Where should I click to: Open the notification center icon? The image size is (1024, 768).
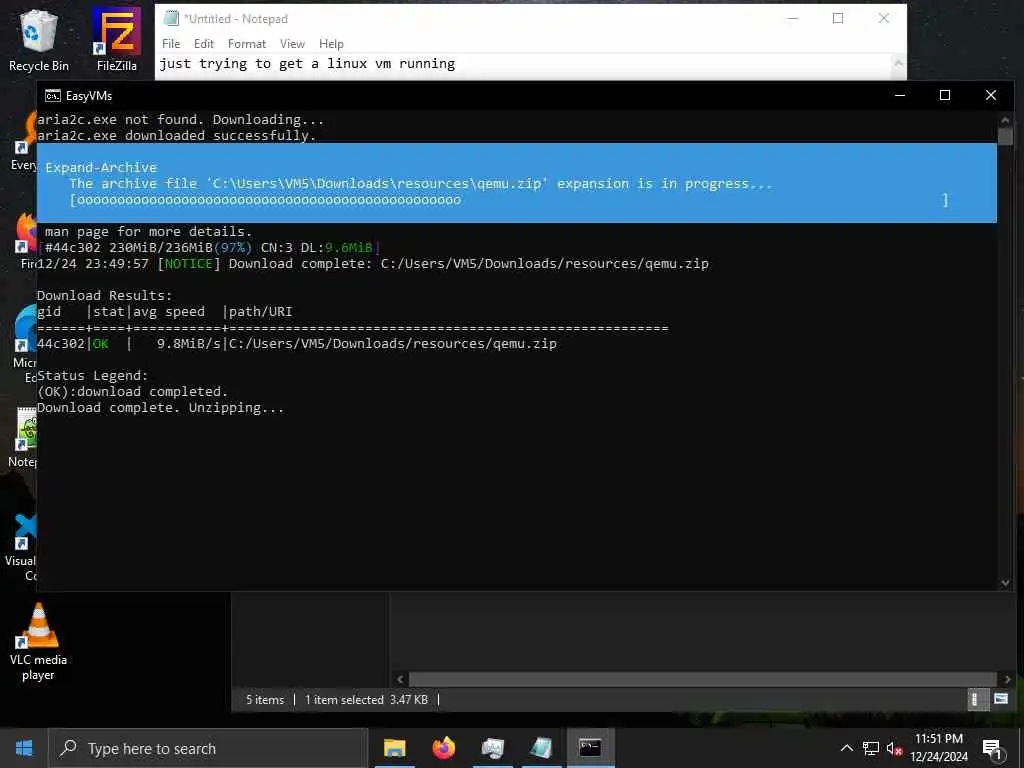pos(992,748)
